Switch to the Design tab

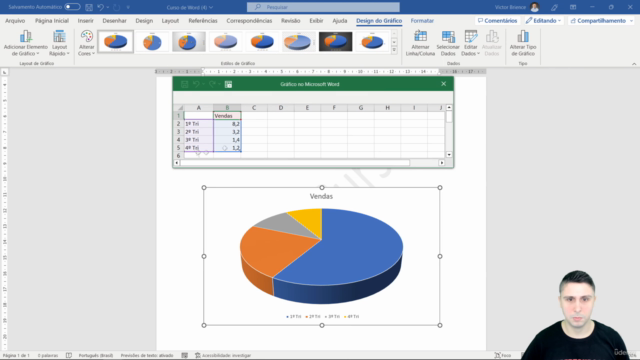[144, 21]
